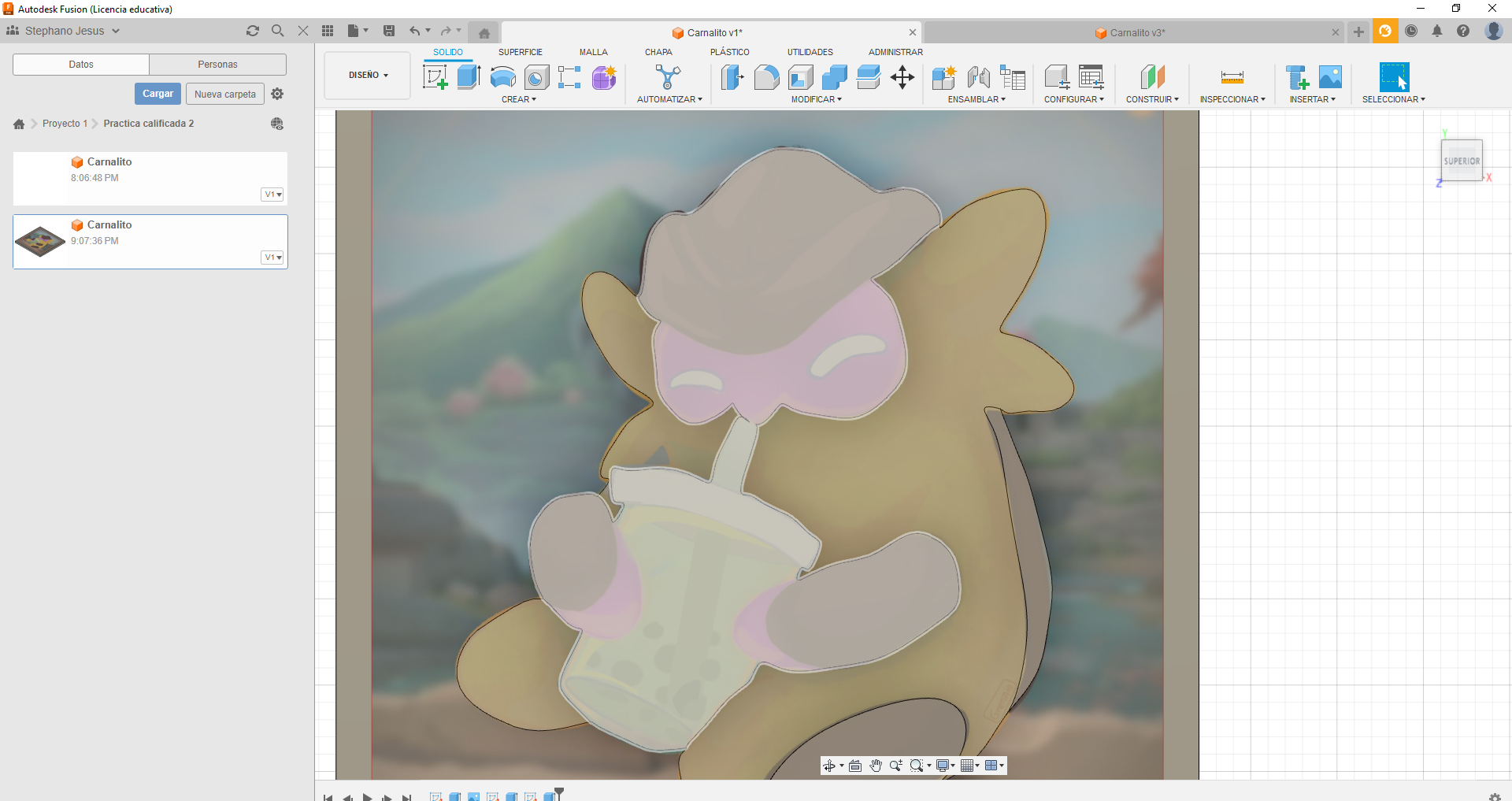Open Display Settings dropdown in navigation bar
Viewport: 1512px width, 801px height.
click(945, 766)
